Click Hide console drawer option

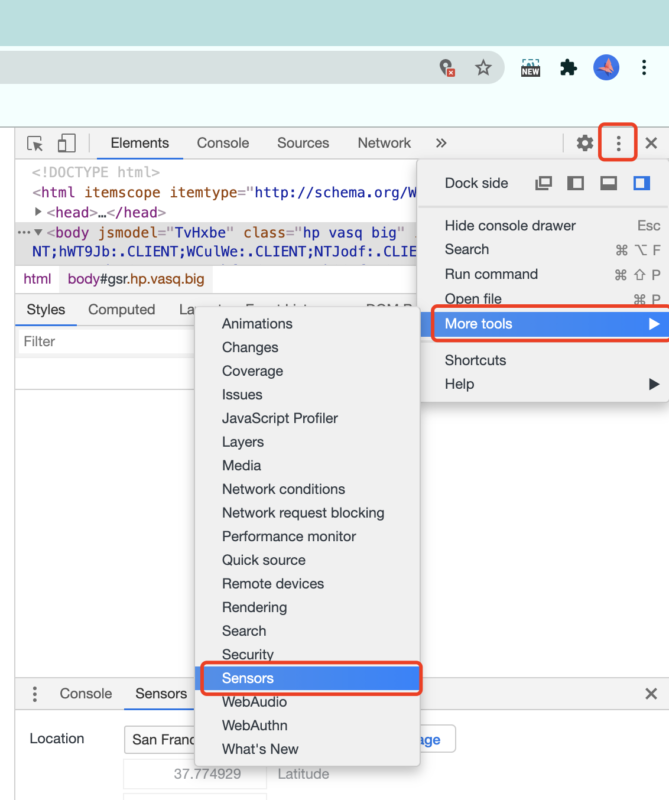(x=510, y=226)
